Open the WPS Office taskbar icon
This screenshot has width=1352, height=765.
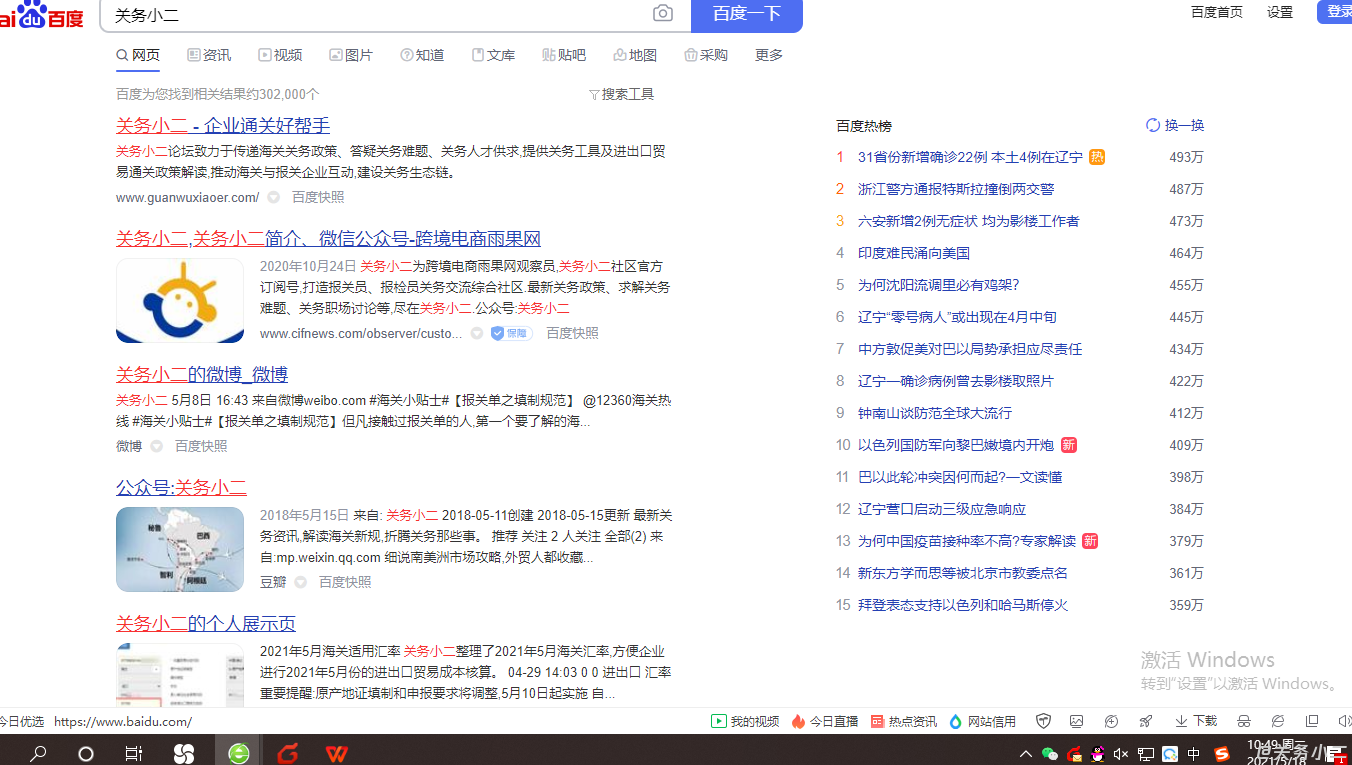337,753
